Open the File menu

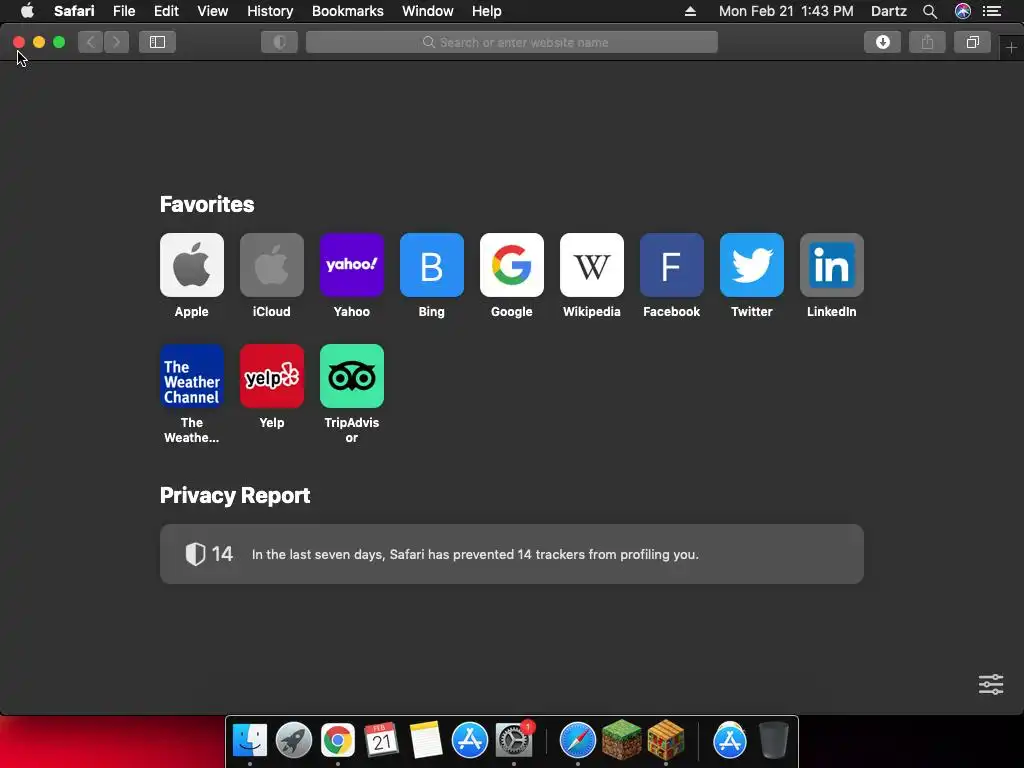(124, 11)
